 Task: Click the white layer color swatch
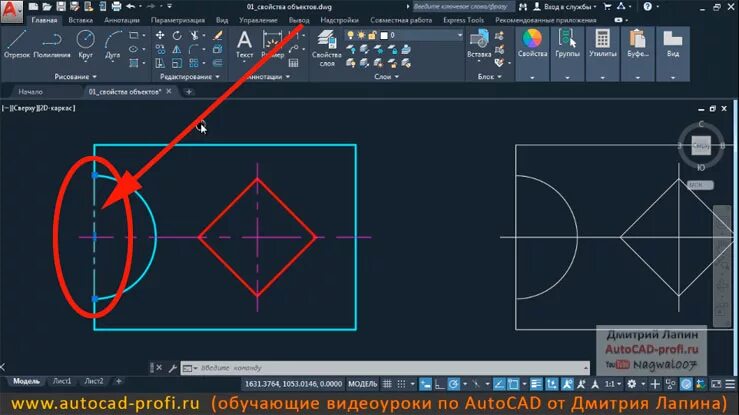384,35
